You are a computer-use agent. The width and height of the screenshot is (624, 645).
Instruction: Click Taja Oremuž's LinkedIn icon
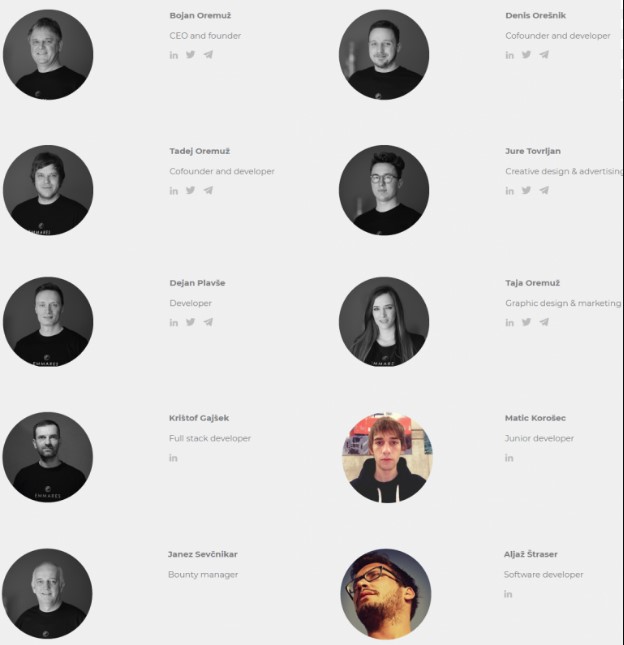(x=510, y=322)
